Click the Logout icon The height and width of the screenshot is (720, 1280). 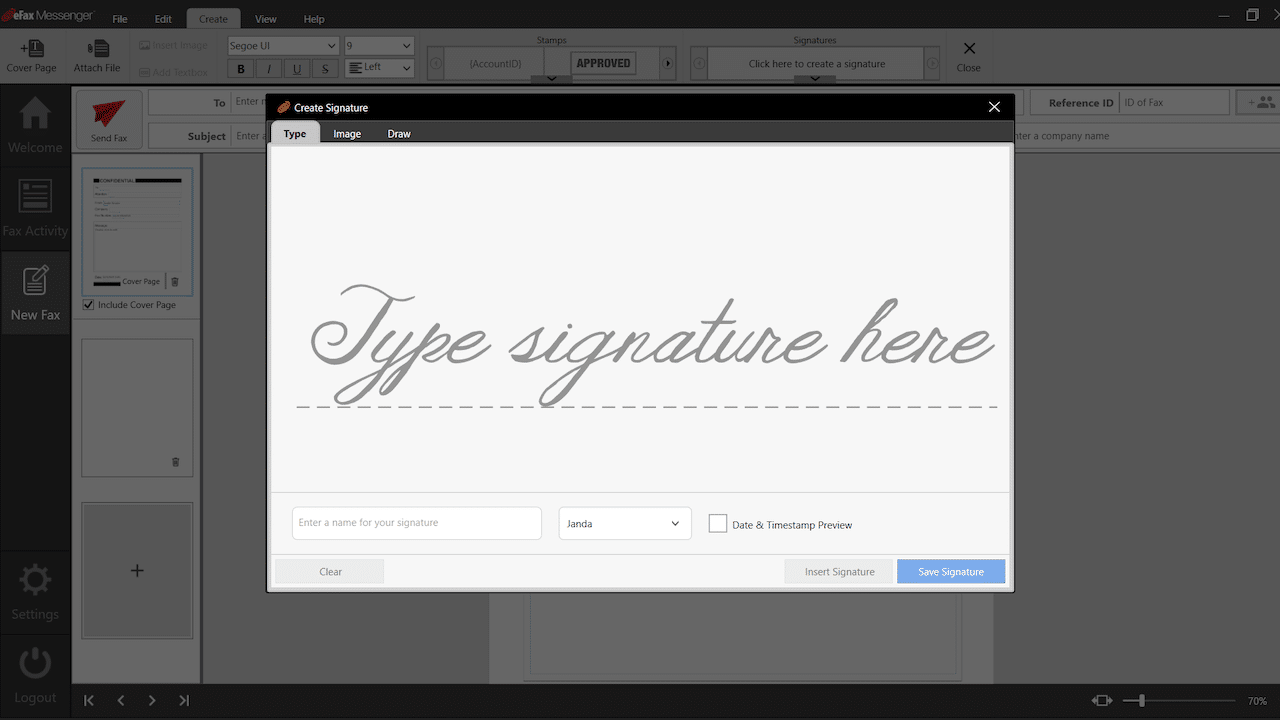(x=35, y=662)
